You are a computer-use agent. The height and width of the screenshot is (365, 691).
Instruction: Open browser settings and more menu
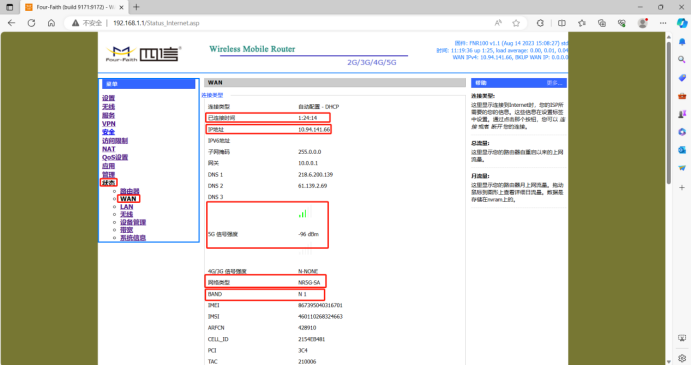pos(663,23)
